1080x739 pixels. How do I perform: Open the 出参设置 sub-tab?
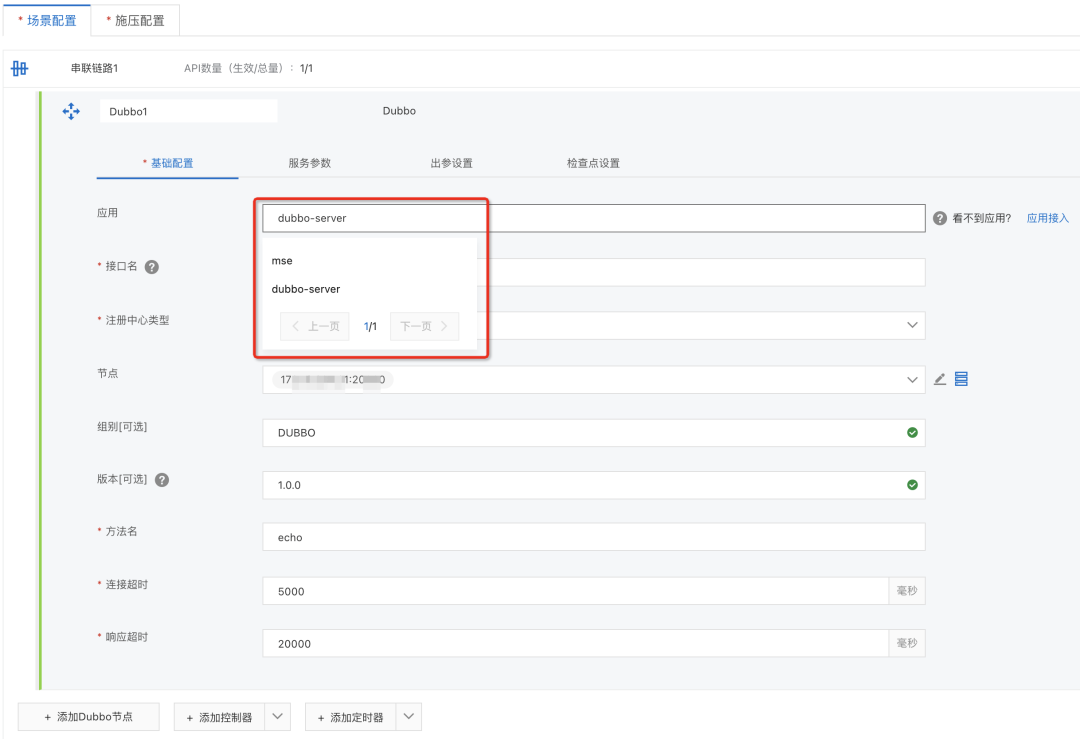point(451,163)
